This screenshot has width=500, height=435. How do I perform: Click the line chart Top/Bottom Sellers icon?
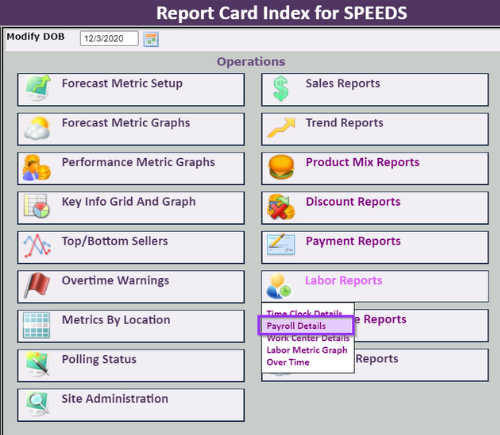(37, 246)
